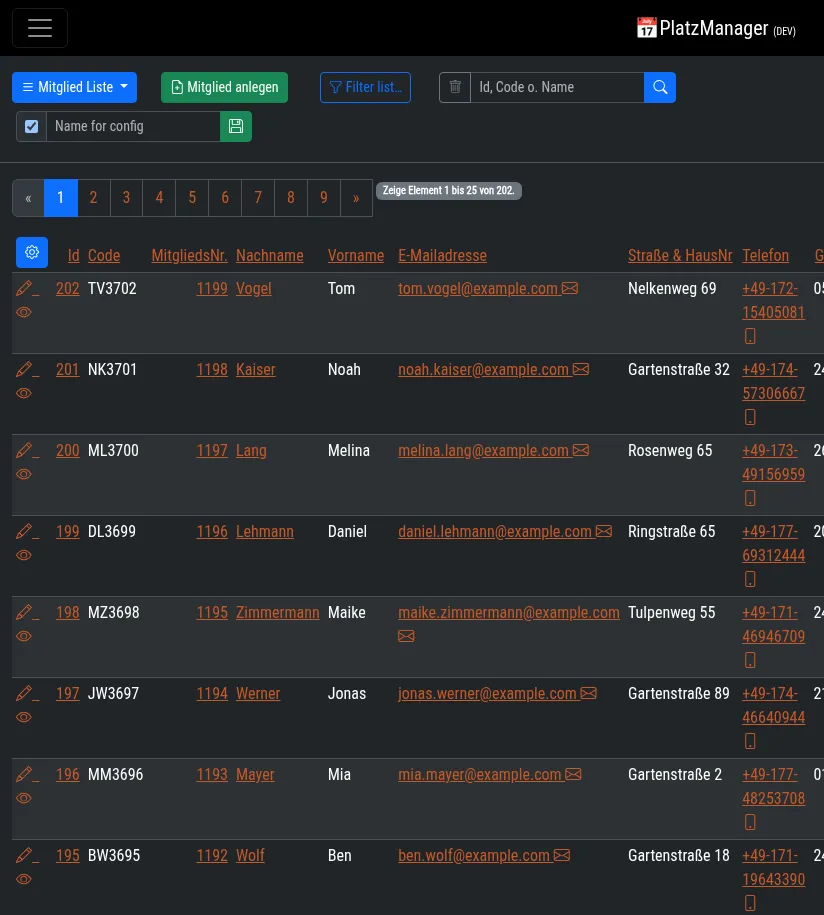Open the hamburger navigation menu
Screen dimensions: 824x915
pos(40,28)
